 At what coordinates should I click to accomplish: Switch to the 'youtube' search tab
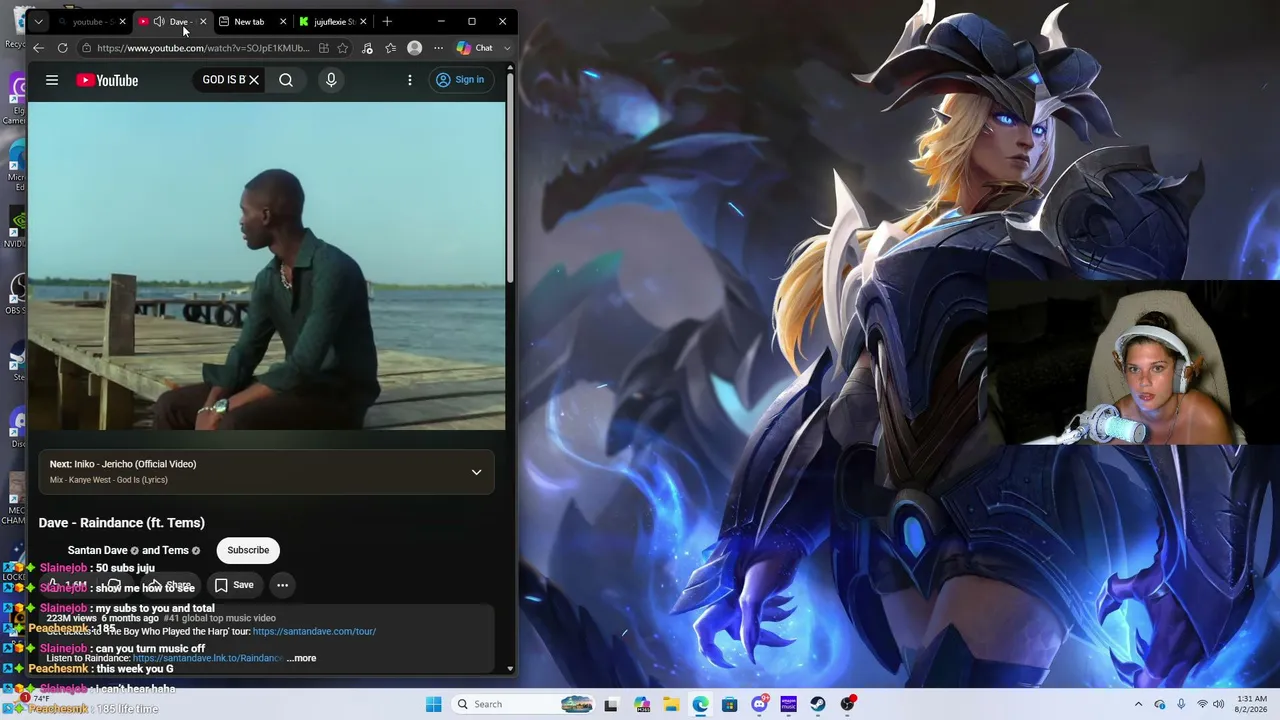click(91, 21)
